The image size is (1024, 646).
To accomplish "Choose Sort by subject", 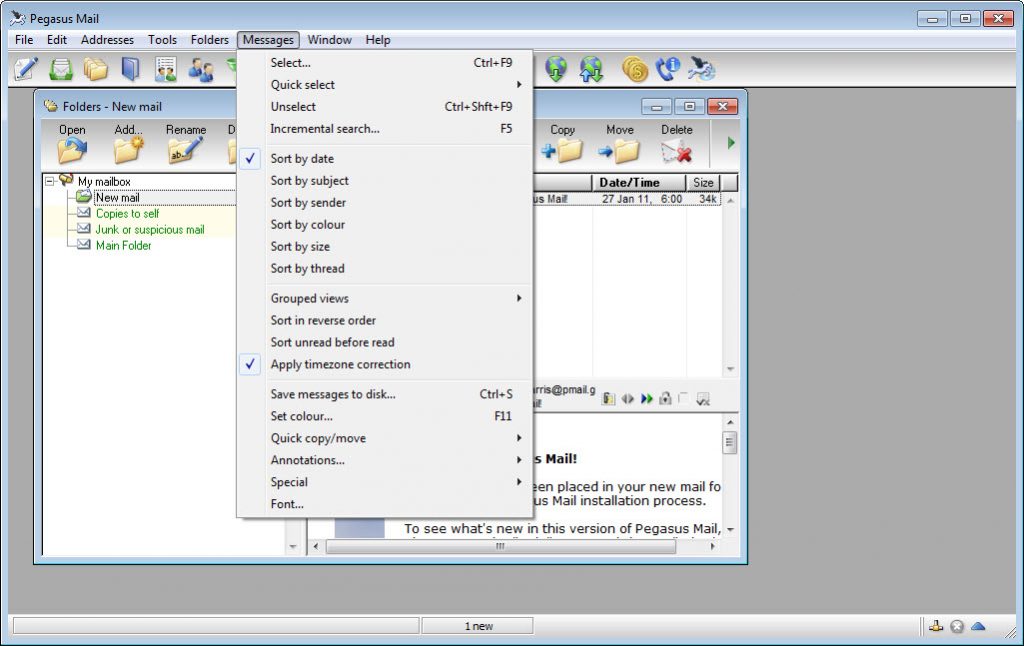I will [x=385, y=181].
